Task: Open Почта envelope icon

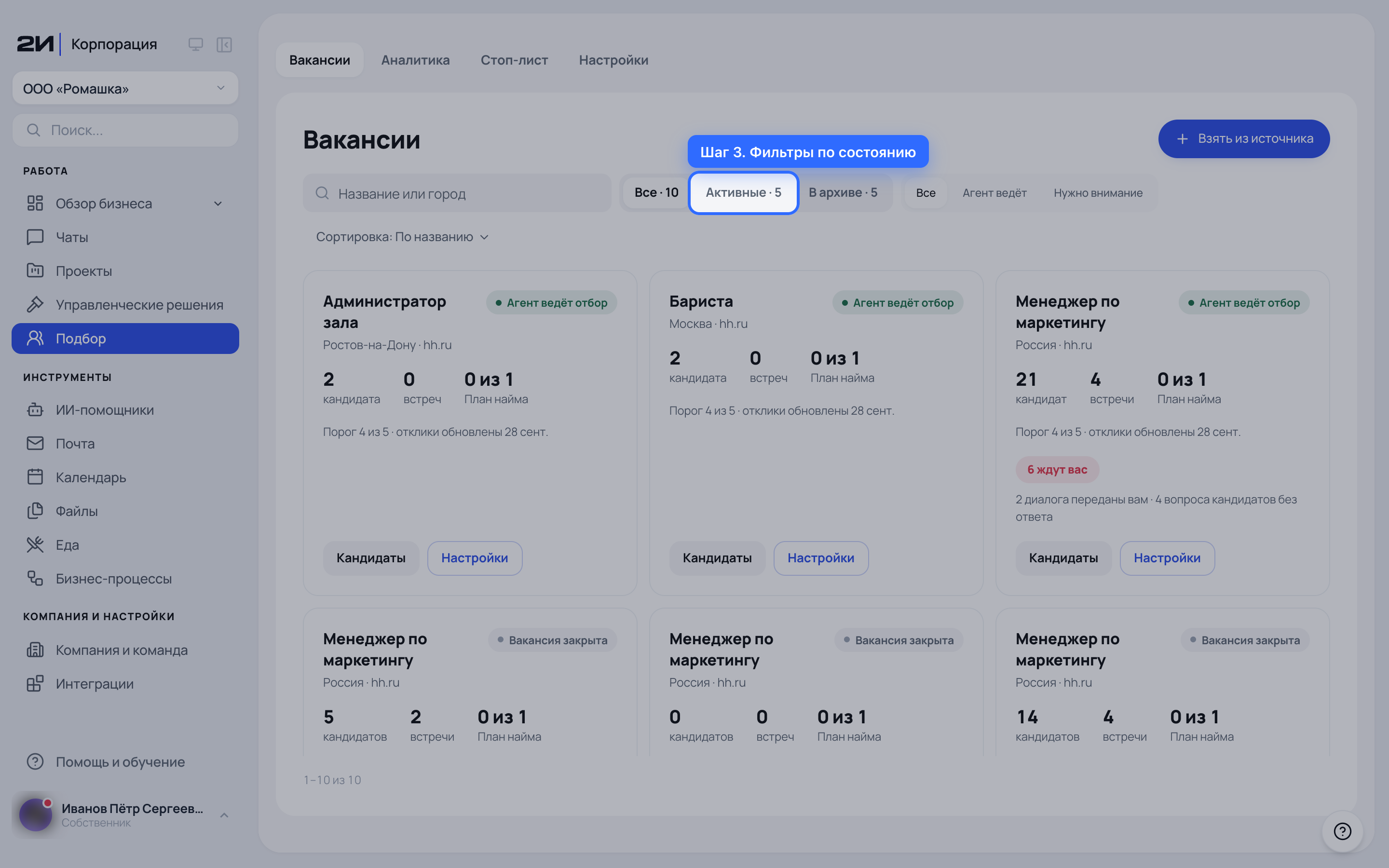Action: coord(35,443)
